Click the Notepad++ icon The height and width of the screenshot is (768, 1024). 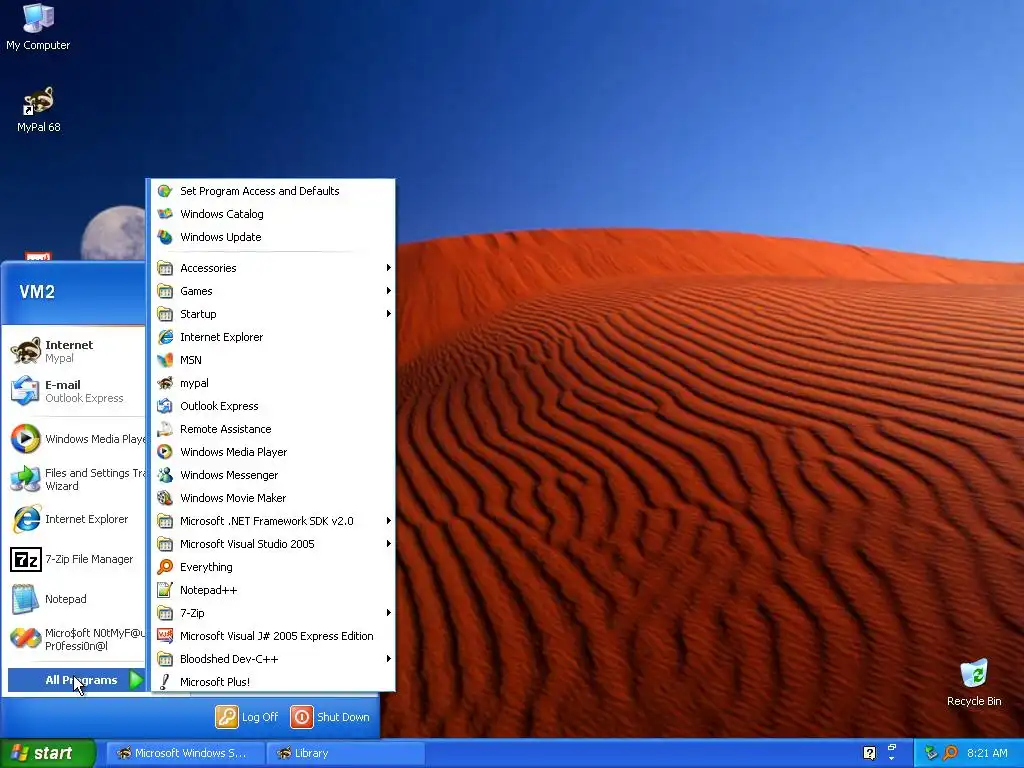coord(165,590)
